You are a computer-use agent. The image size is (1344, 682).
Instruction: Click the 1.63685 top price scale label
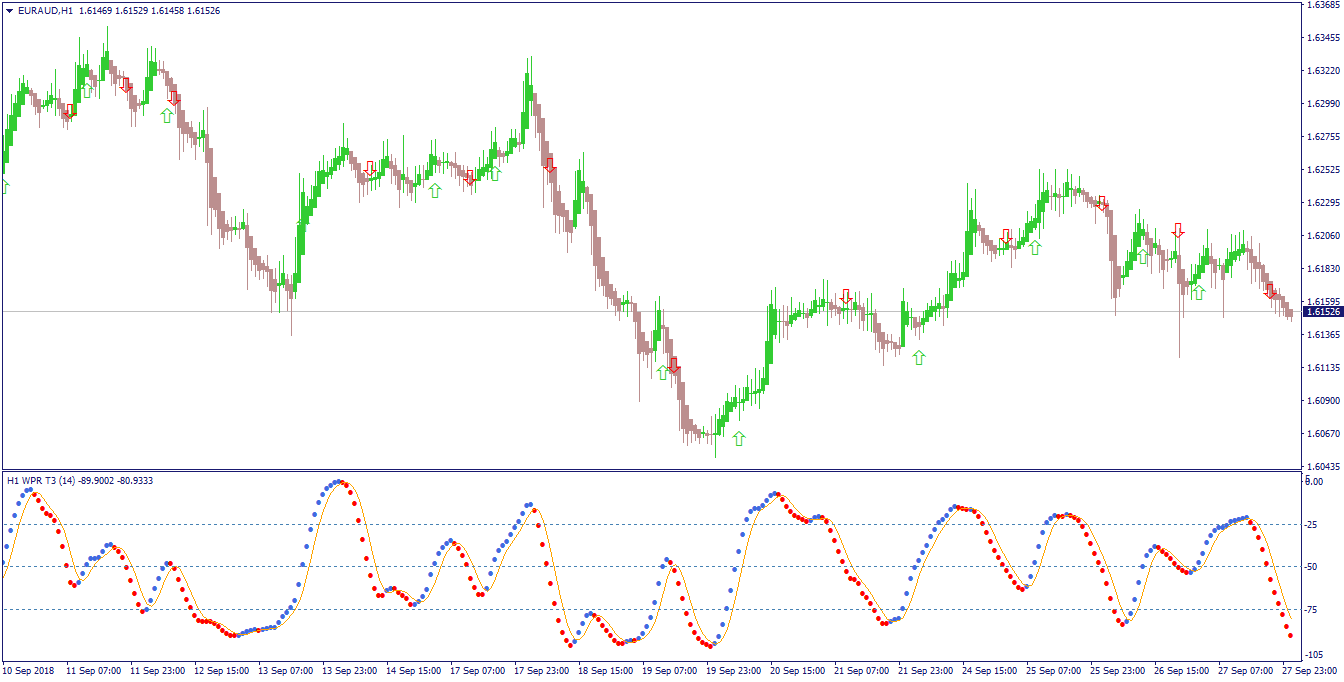pos(1322,5)
